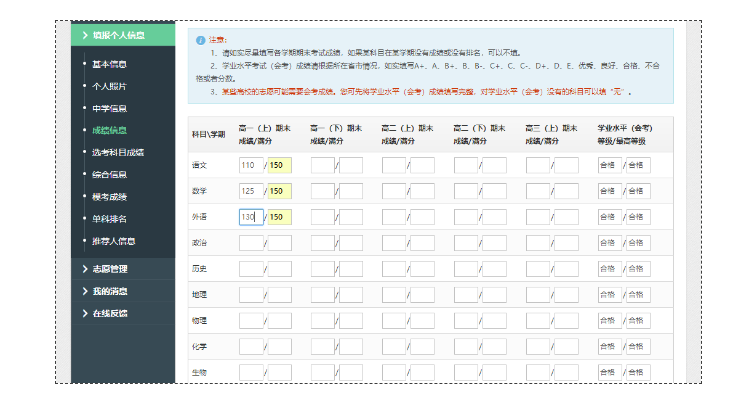Viewport: 756px width, 400px height.
Task: Click 政治 高一(上) empty score field
Action: pos(250,243)
